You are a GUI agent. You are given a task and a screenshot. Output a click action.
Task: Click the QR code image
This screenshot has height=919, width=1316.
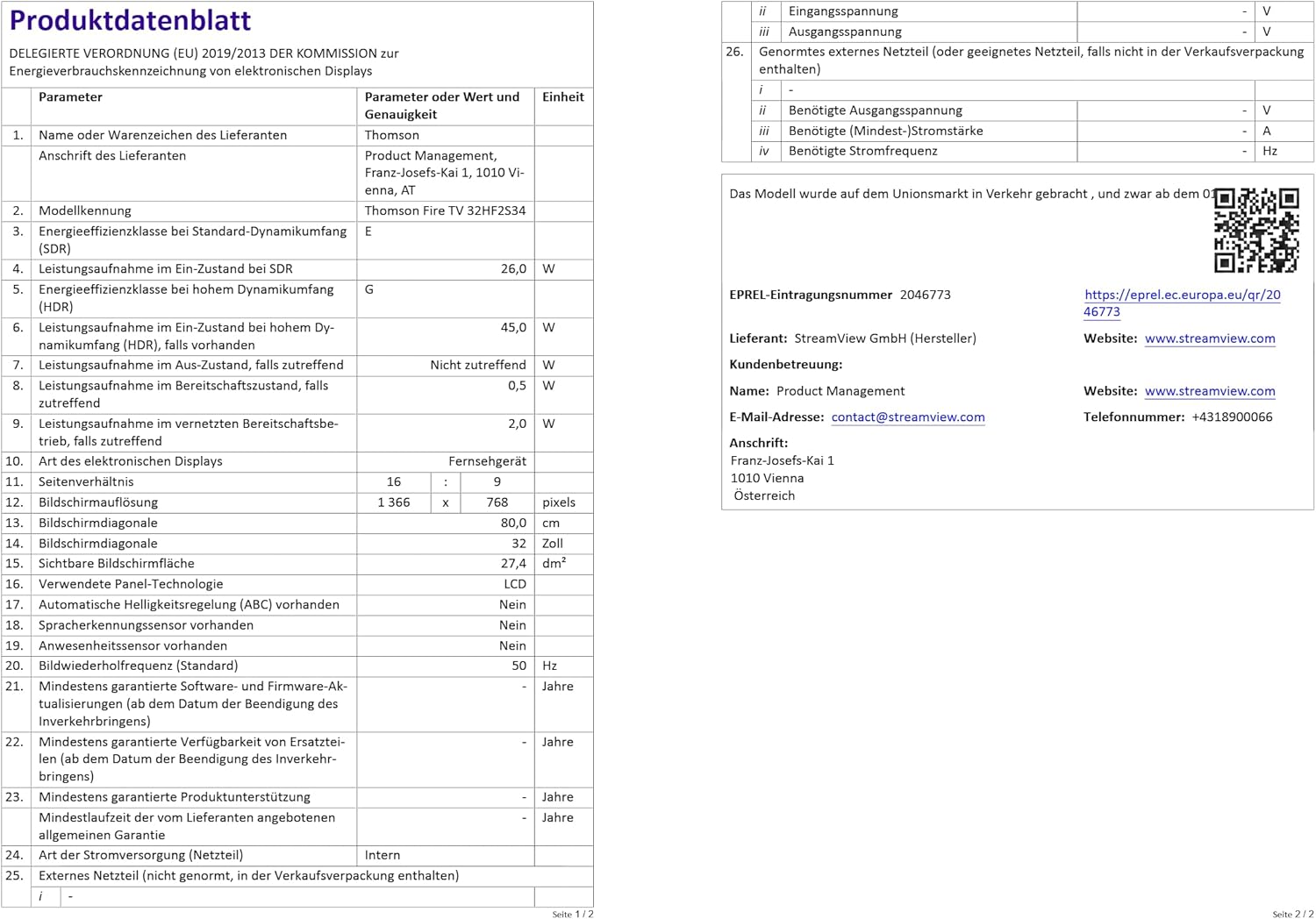(x=1256, y=230)
